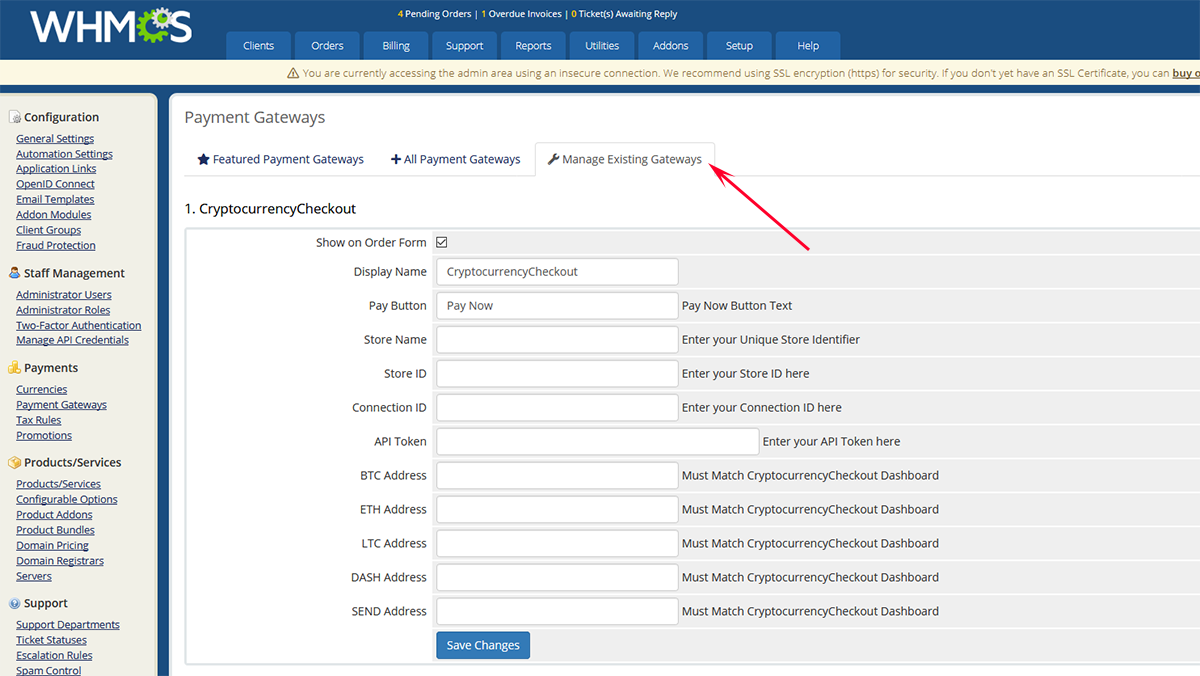Viewport: 1200px width, 676px height.
Task: Open Two-Factor Authentication settings
Action: tap(78, 325)
